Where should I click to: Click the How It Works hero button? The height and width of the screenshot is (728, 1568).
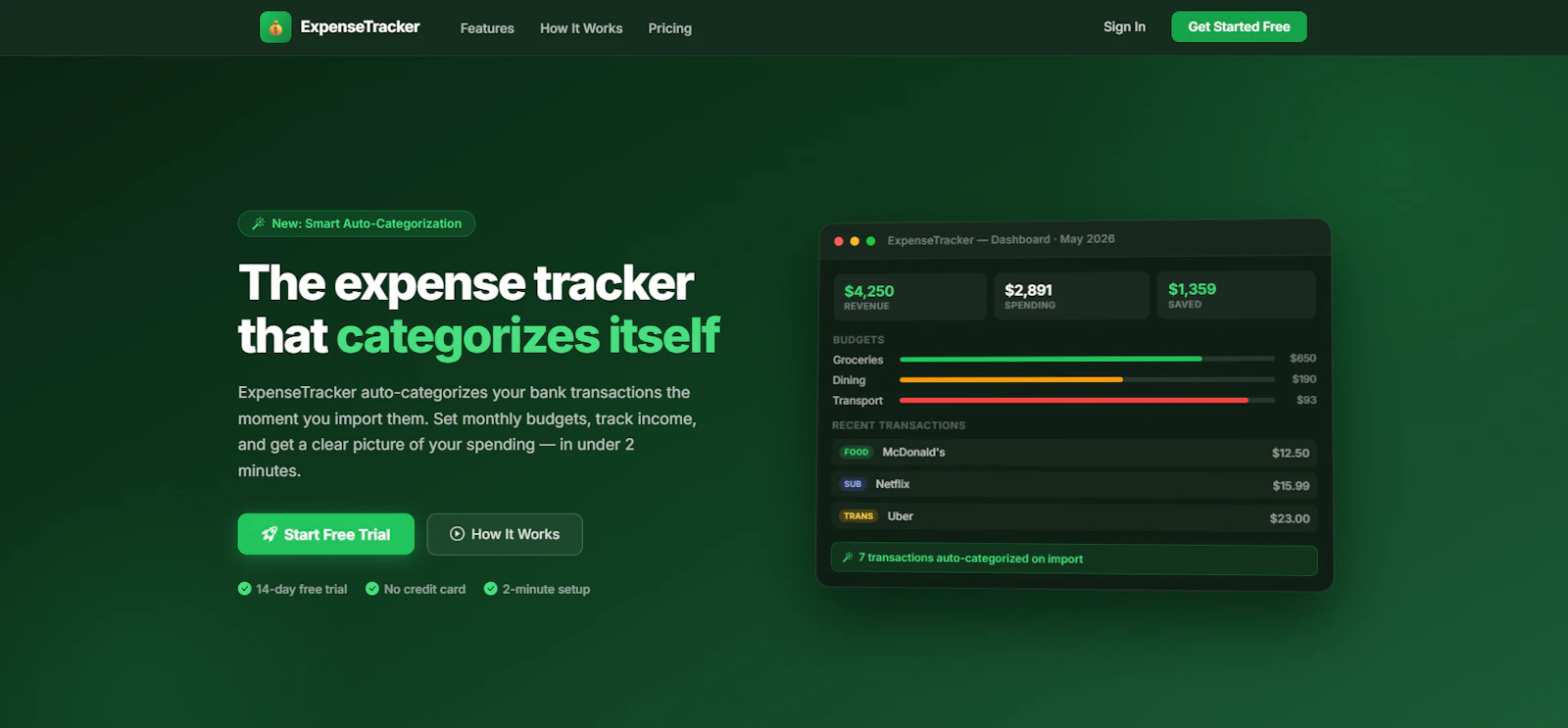click(x=505, y=534)
